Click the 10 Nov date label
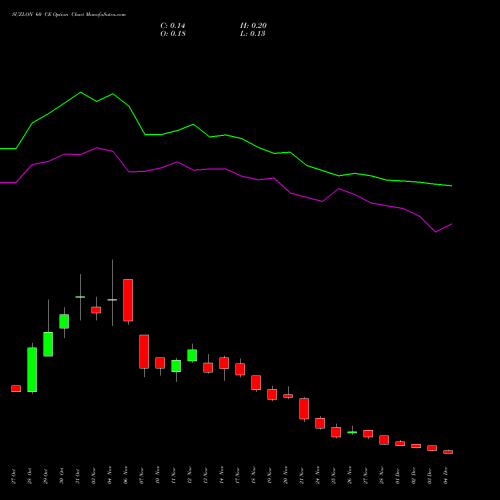The height and width of the screenshot is (500, 500). click(158, 476)
